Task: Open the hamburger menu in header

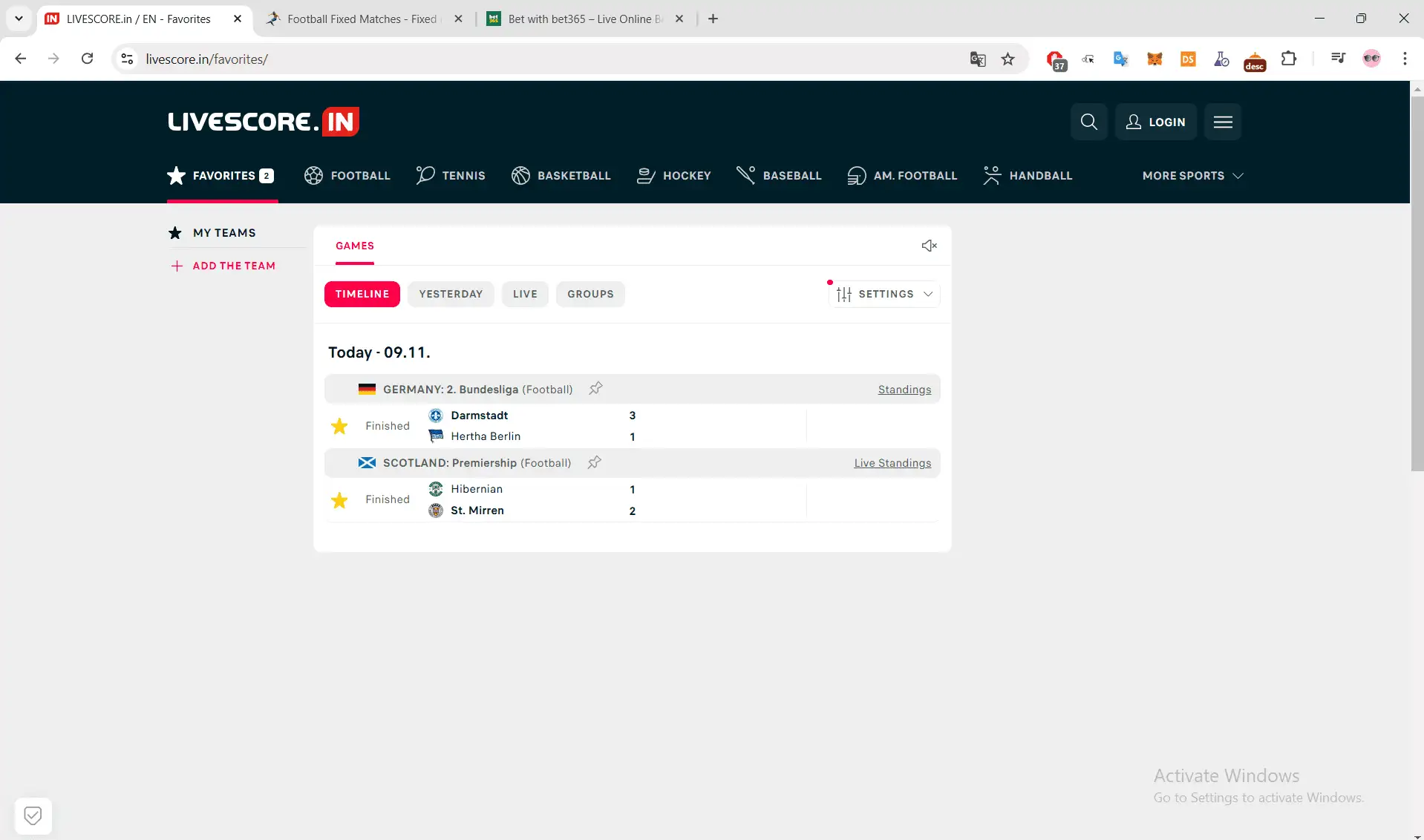Action: click(x=1223, y=122)
